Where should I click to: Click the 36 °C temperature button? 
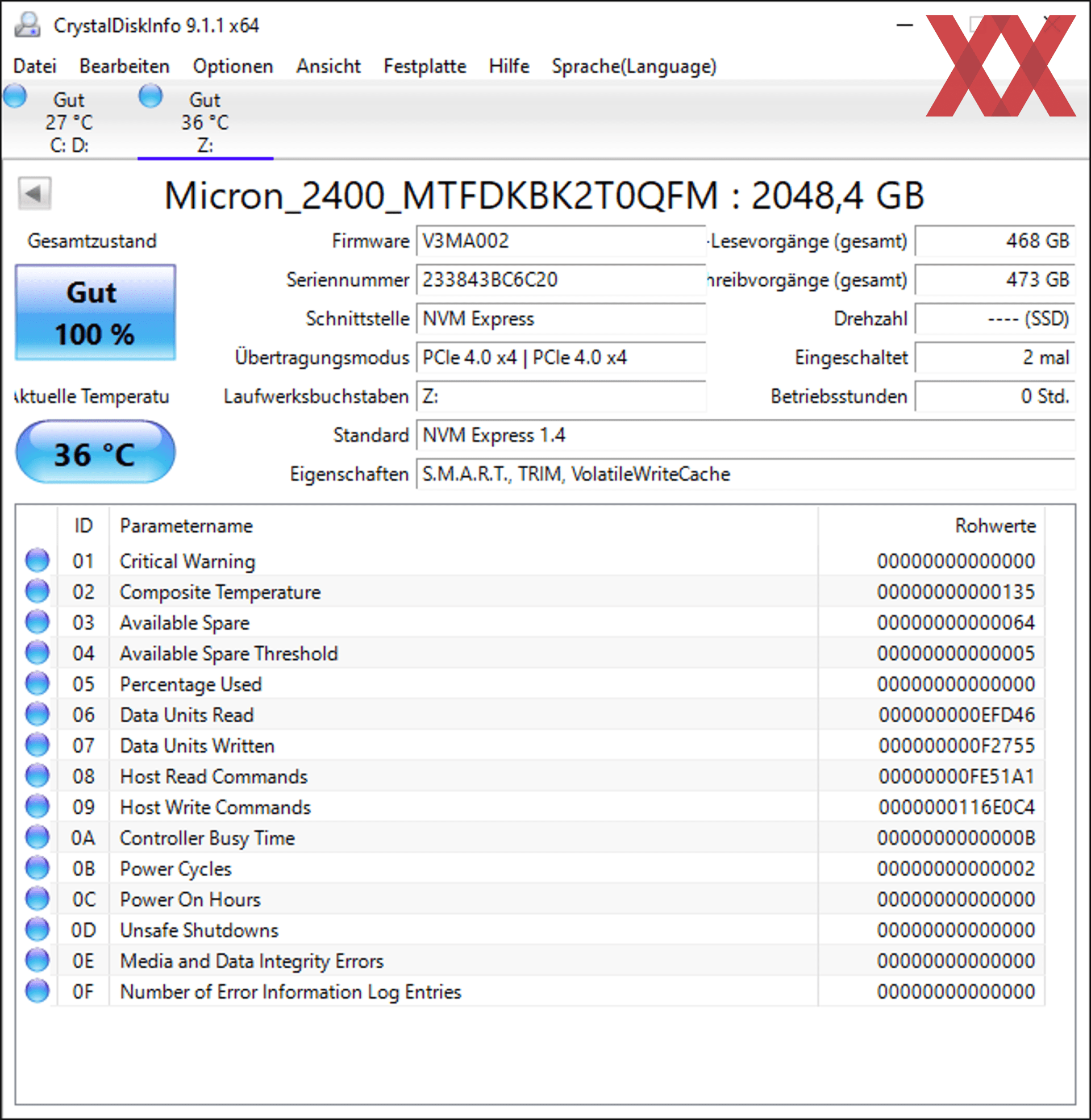point(95,452)
